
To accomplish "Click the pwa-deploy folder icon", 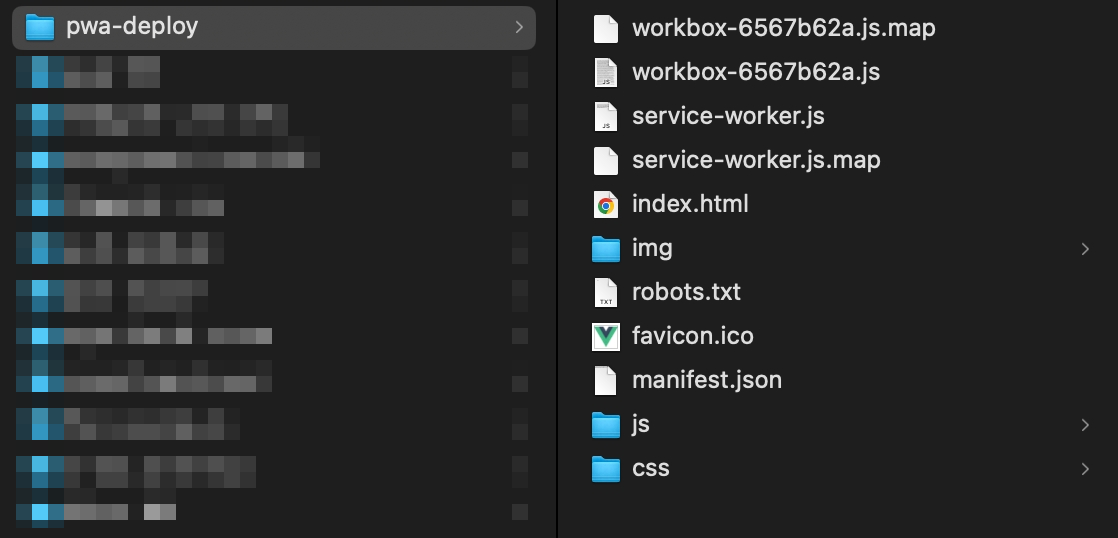I will click(39, 28).
